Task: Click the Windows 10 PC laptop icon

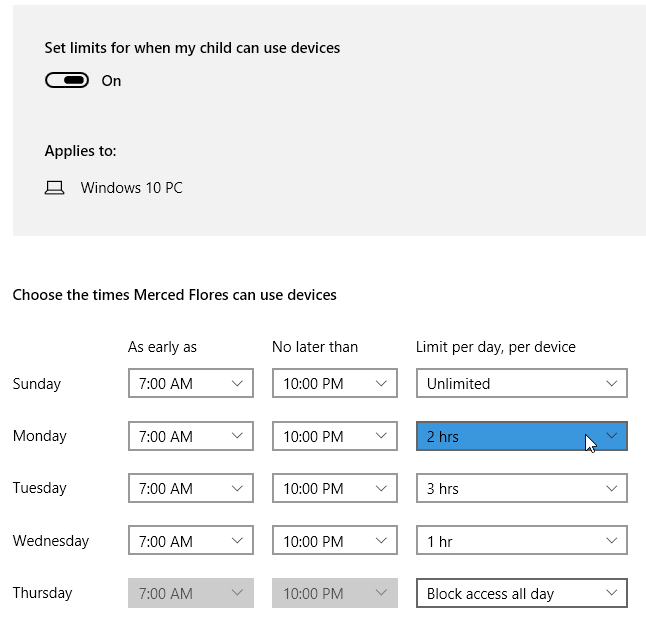Action: tap(55, 188)
